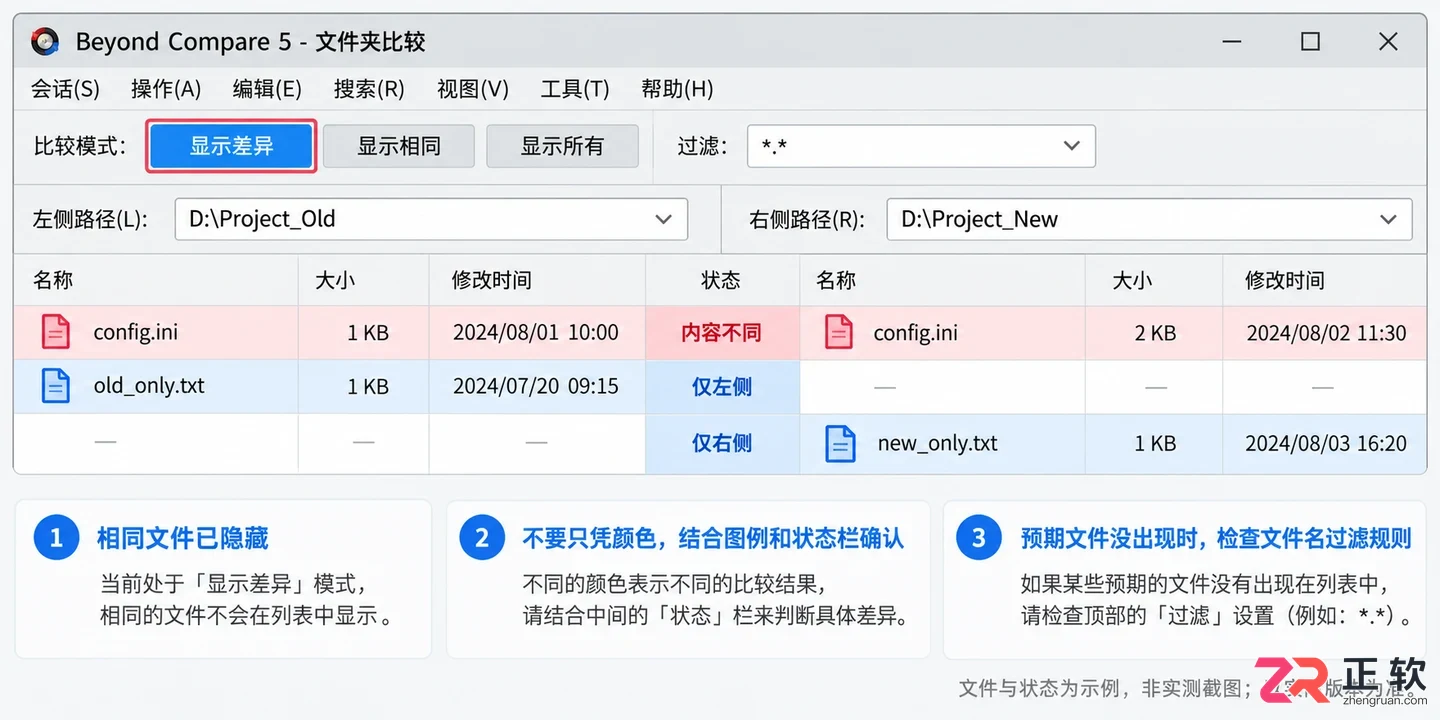This screenshot has width=1440, height=720.
Task: Click the red file icon of left config.ini
Action: [56, 332]
